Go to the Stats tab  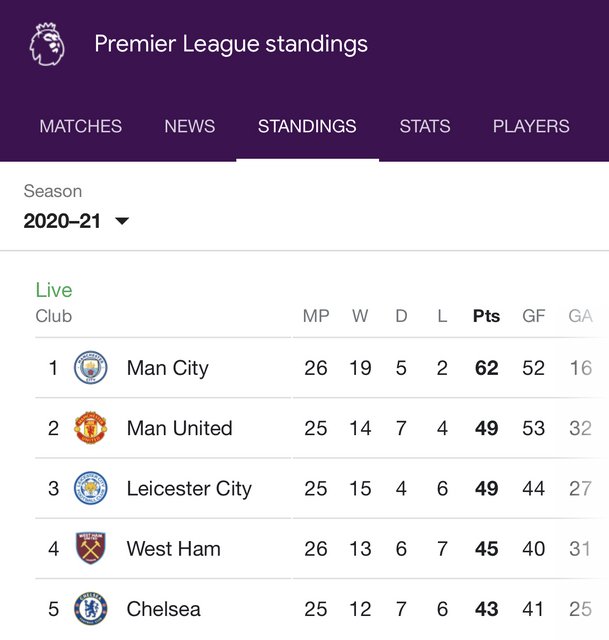click(425, 127)
